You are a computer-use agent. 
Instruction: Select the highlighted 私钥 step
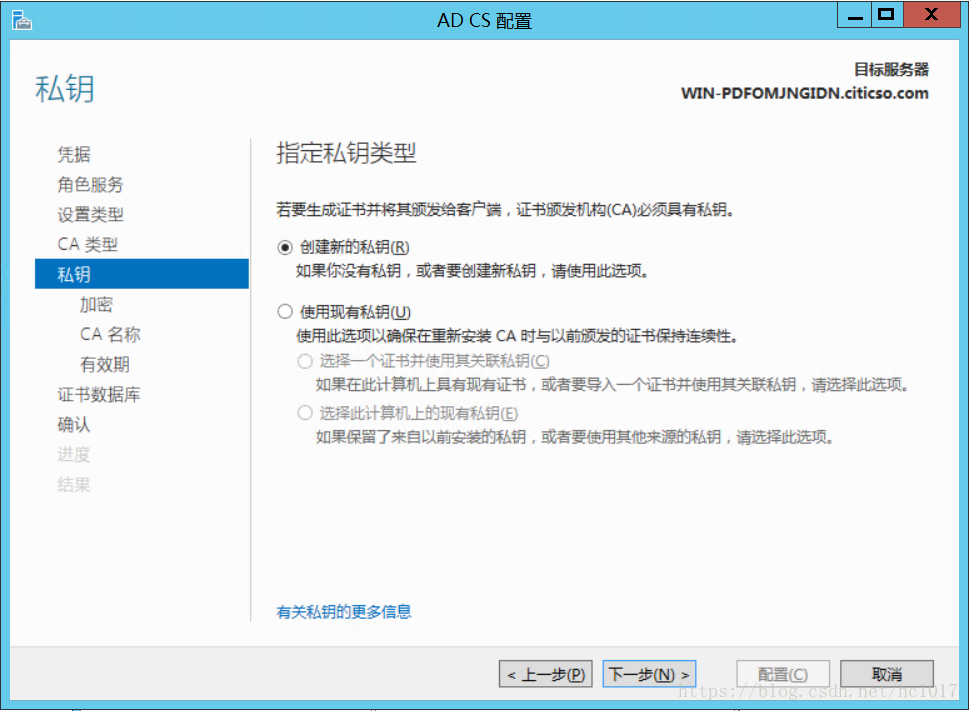[142, 274]
